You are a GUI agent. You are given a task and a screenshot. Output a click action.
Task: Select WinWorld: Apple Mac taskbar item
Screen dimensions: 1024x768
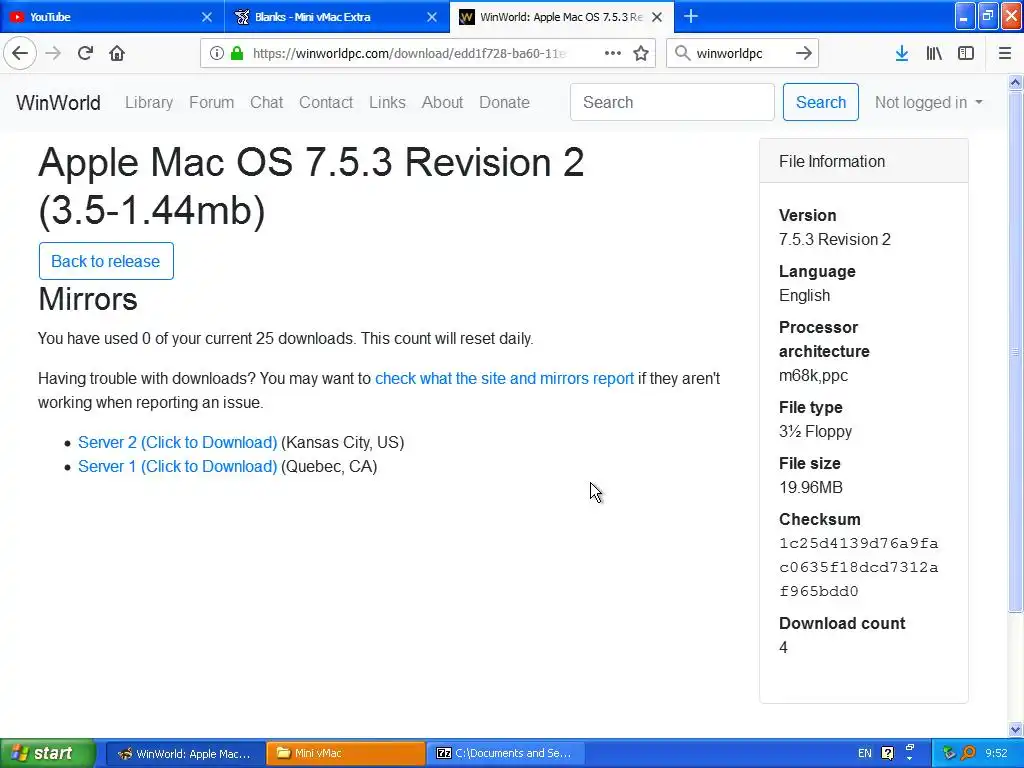coord(185,753)
